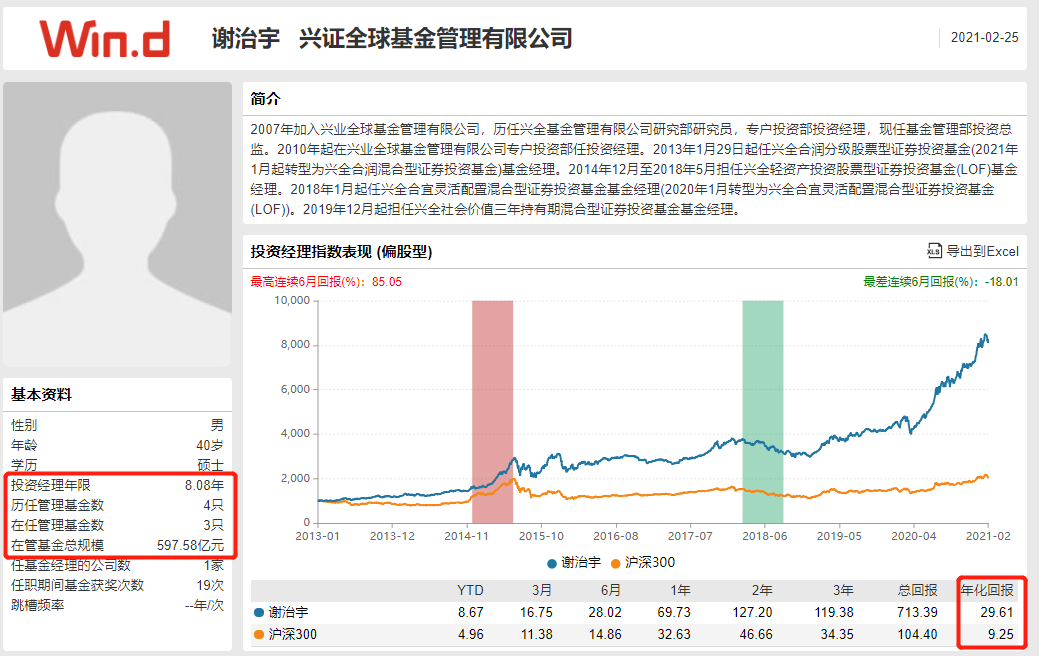Click the biography paragraph text
1039x656 pixels.
634,169
